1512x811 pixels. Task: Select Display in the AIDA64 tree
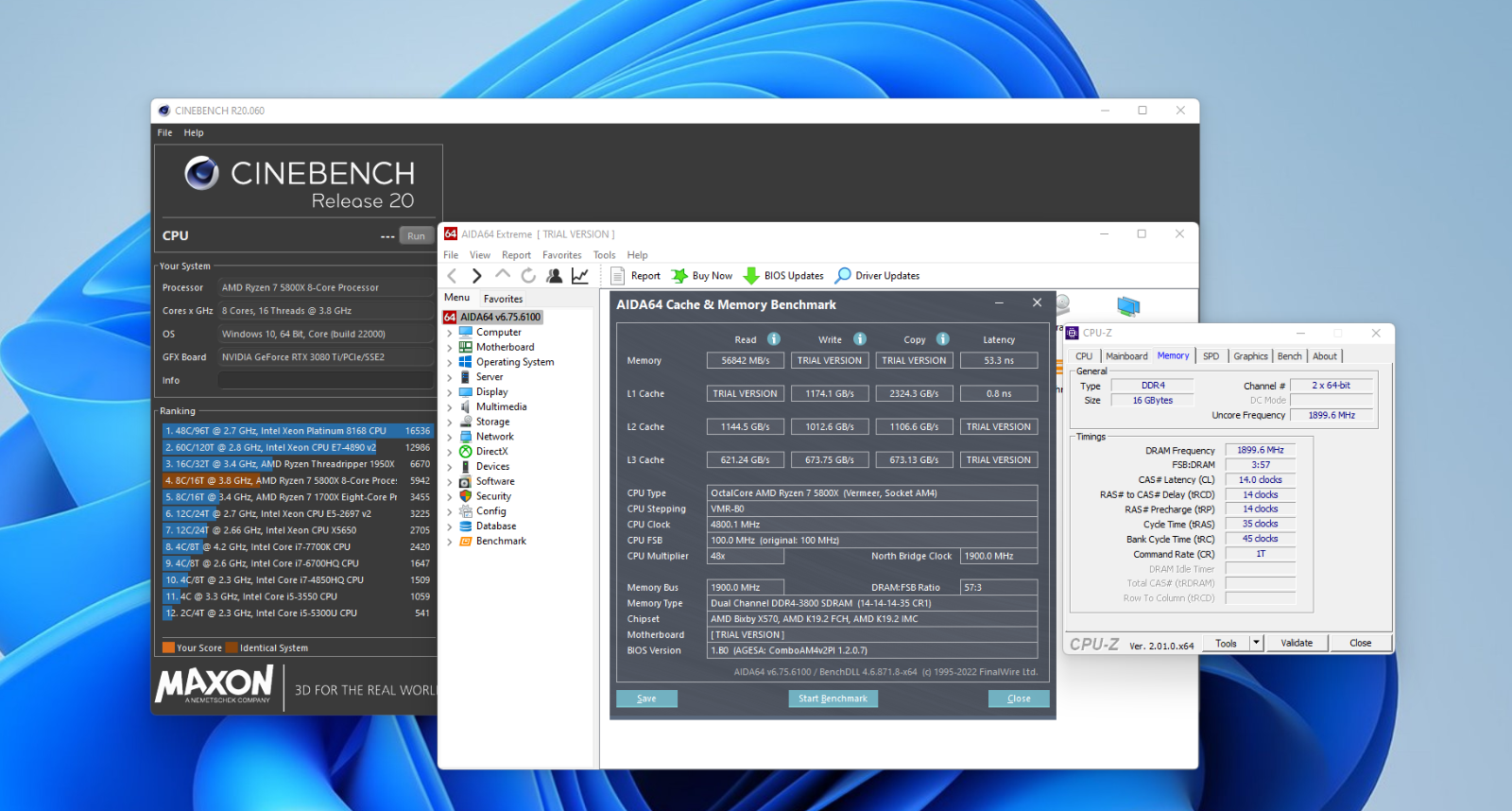491,392
